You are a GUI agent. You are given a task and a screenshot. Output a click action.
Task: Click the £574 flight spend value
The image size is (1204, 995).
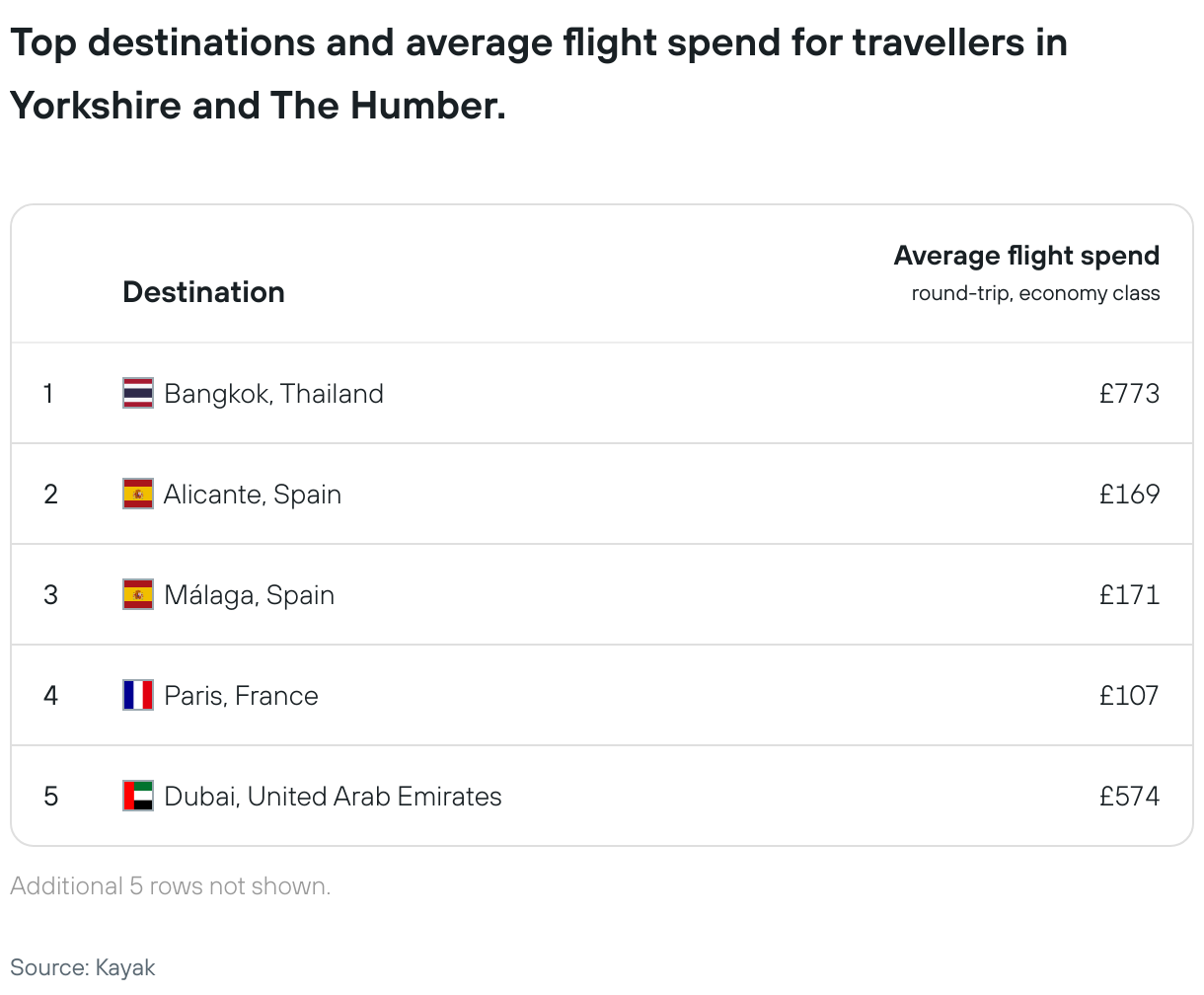click(x=1129, y=797)
